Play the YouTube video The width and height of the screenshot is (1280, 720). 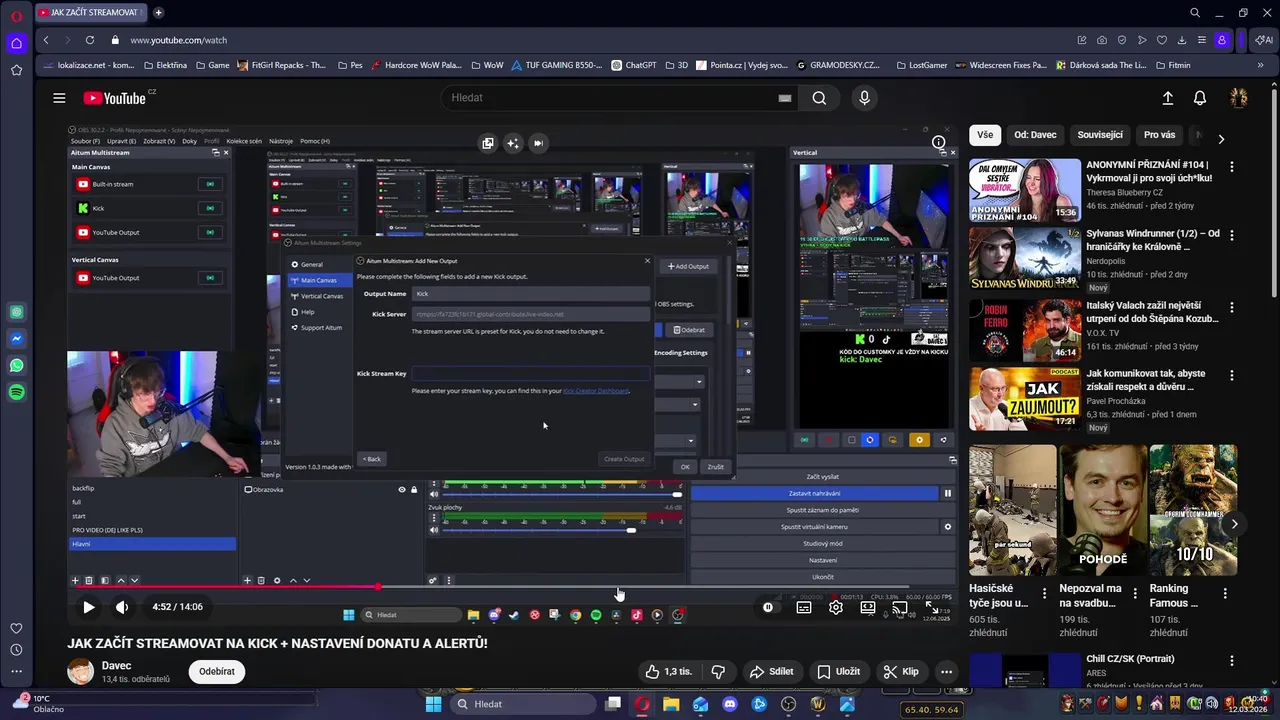pos(88,607)
